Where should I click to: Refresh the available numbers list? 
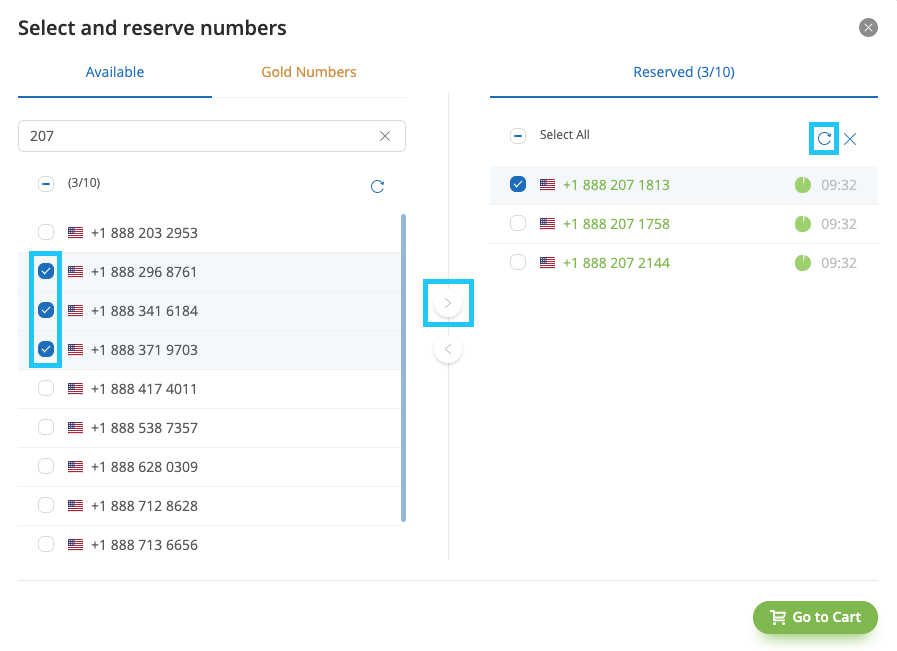click(x=377, y=186)
